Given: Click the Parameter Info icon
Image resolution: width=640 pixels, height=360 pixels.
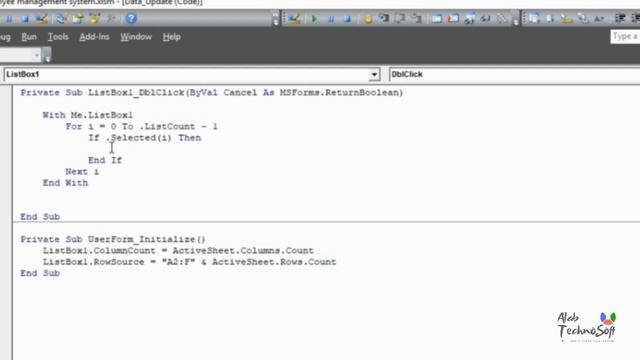Looking at the screenshot, I should tap(583, 18).
